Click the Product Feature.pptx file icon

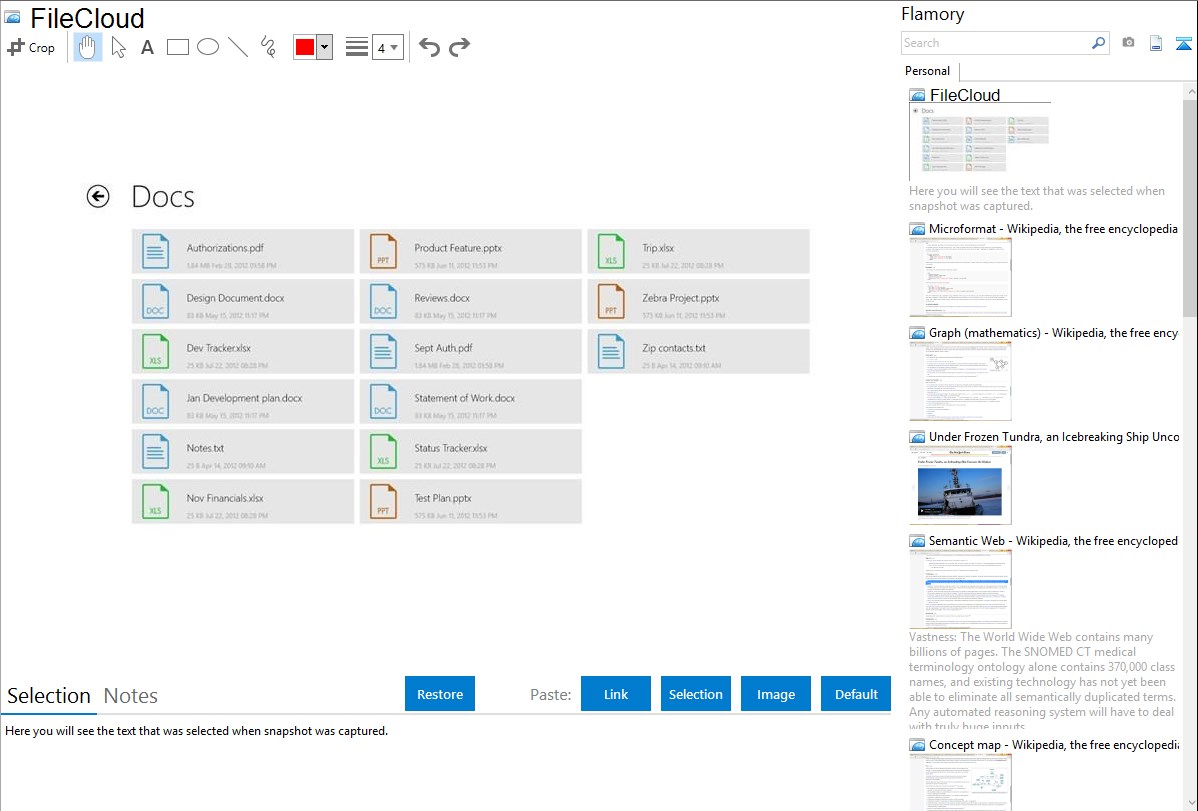[383, 251]
